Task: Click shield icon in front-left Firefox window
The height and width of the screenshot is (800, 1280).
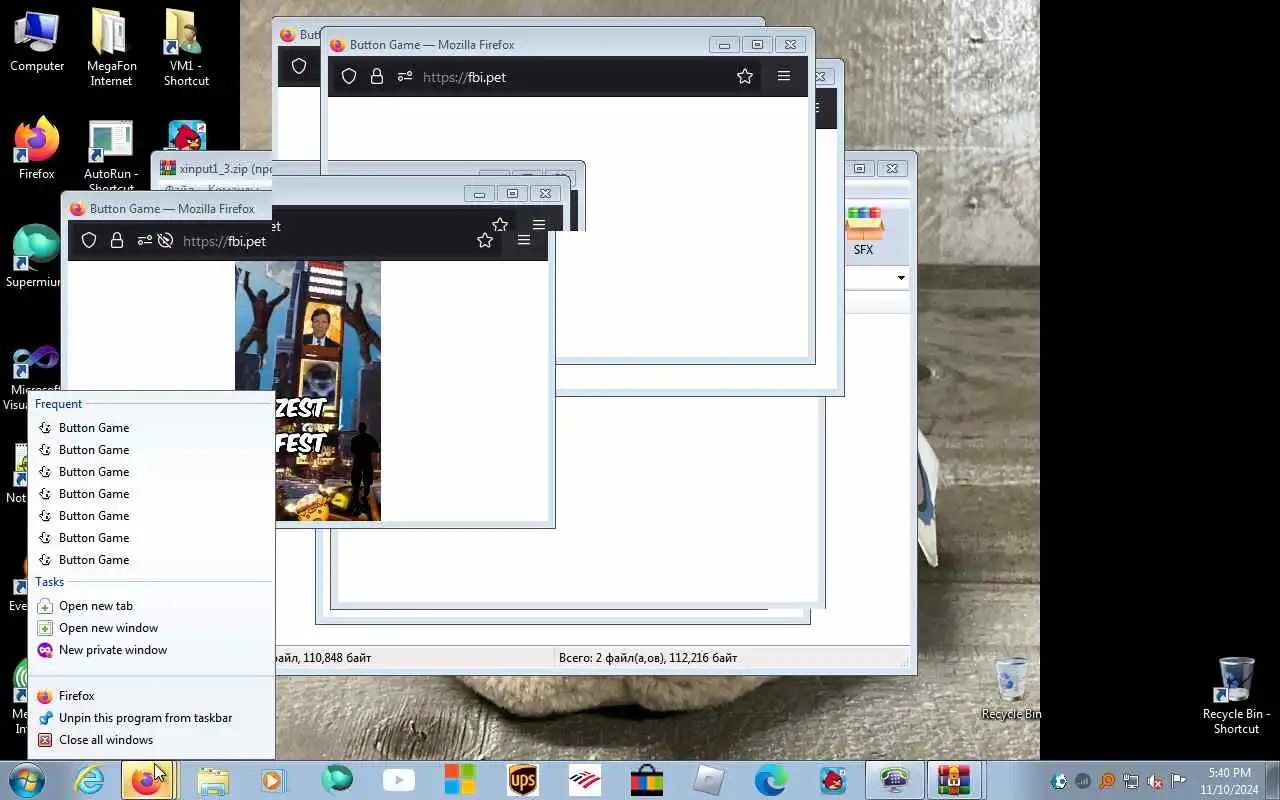Action: pos(89,240)
